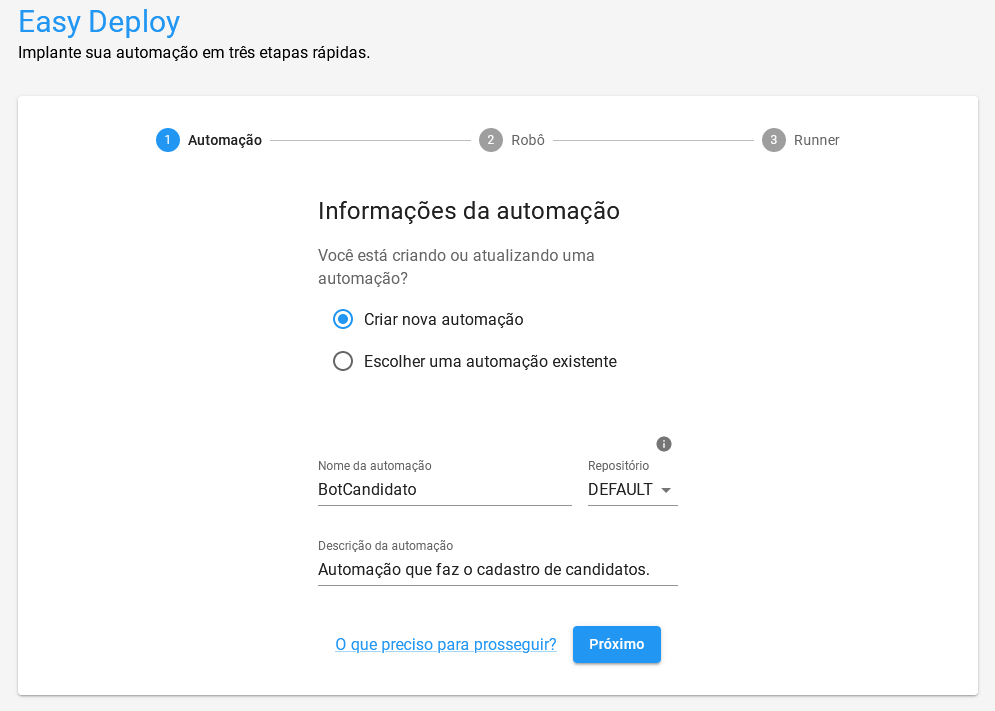Viewport: 995px width, 711px height.
Task: Click the Easy Deploy page title
Action: coord(99,21)
